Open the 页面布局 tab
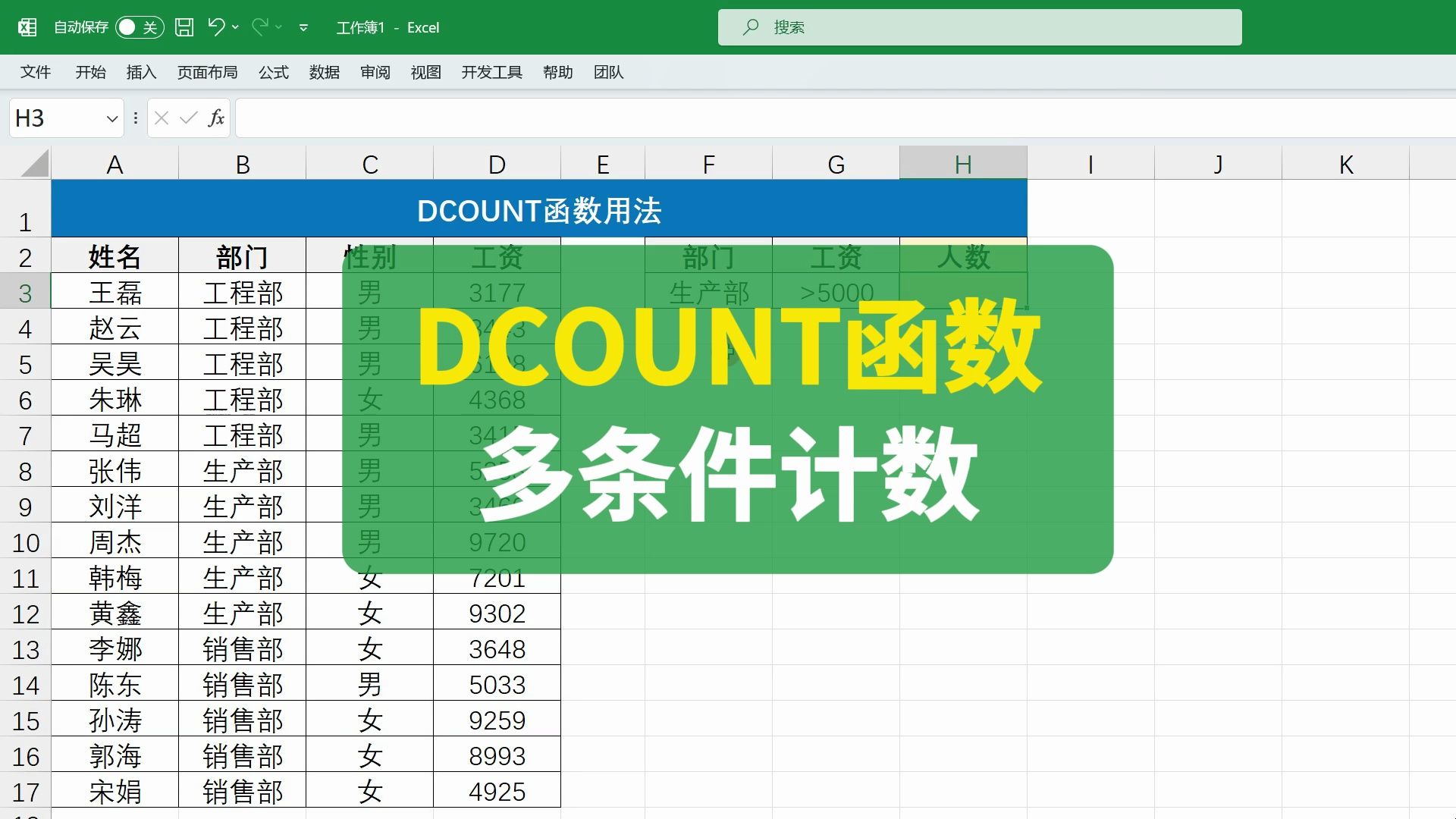 (208, 72)
